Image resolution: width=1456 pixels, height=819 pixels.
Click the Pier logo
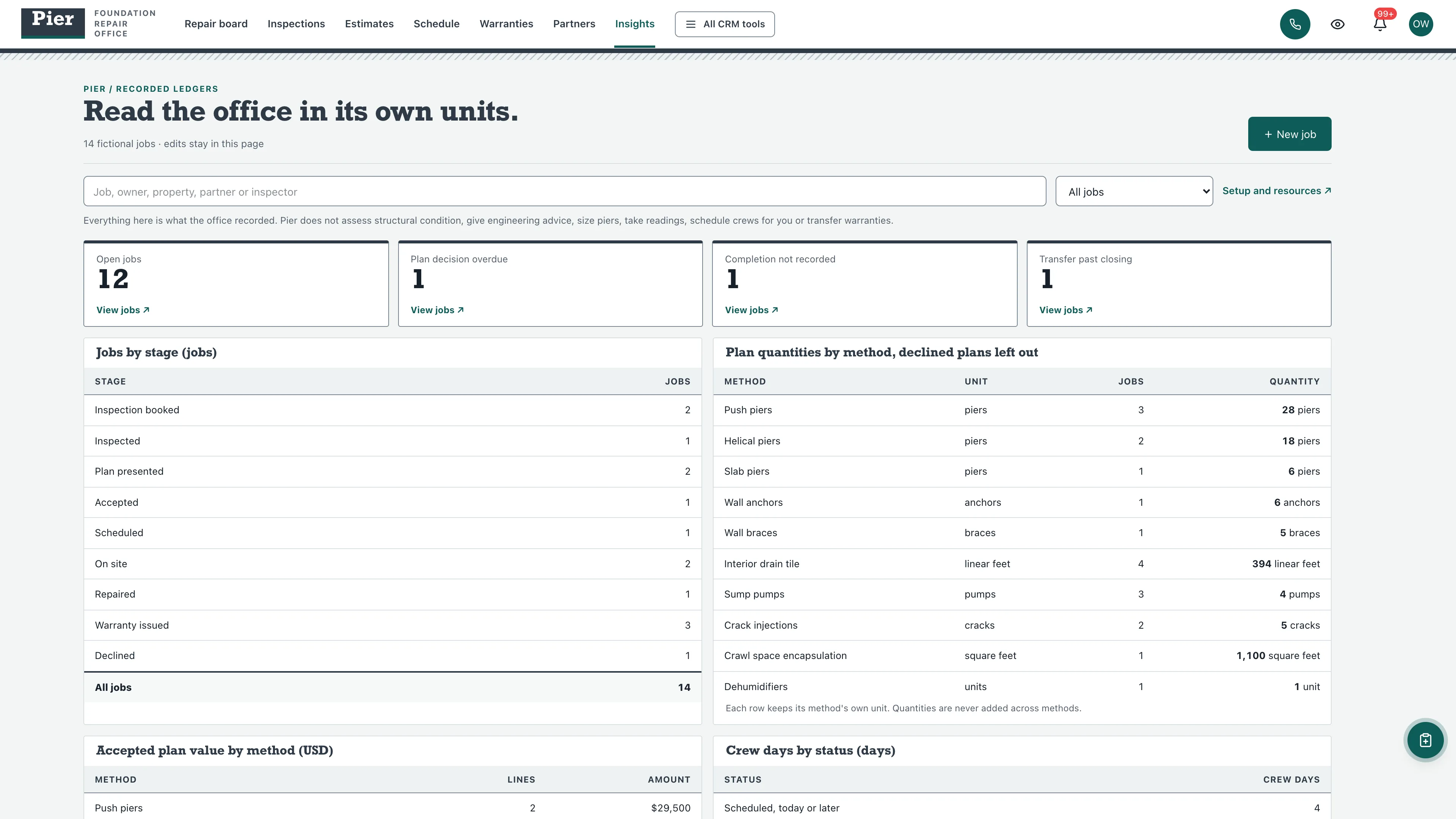[53, 23]
